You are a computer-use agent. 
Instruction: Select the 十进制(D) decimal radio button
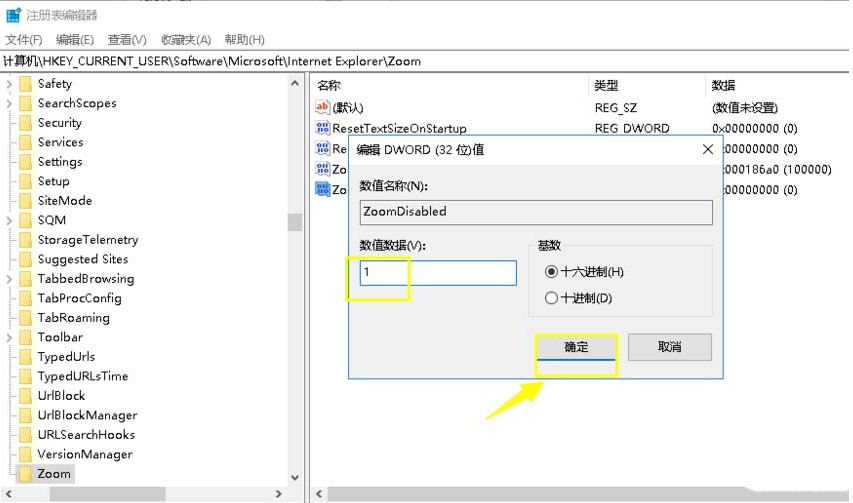tap(551, 298)
